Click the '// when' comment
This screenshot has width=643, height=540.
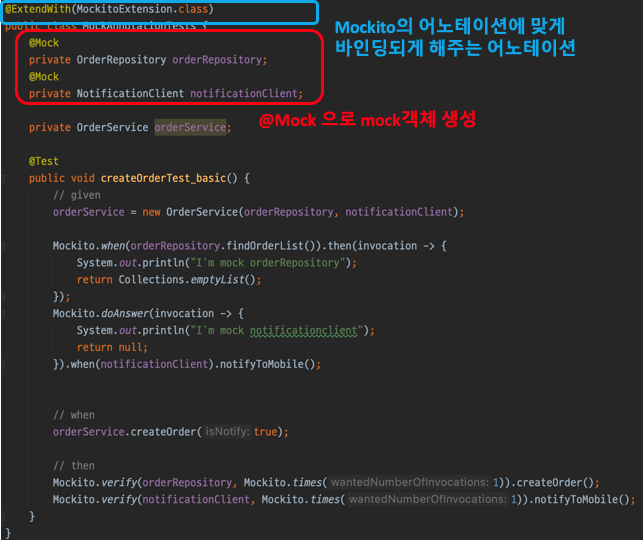point(74,415)
